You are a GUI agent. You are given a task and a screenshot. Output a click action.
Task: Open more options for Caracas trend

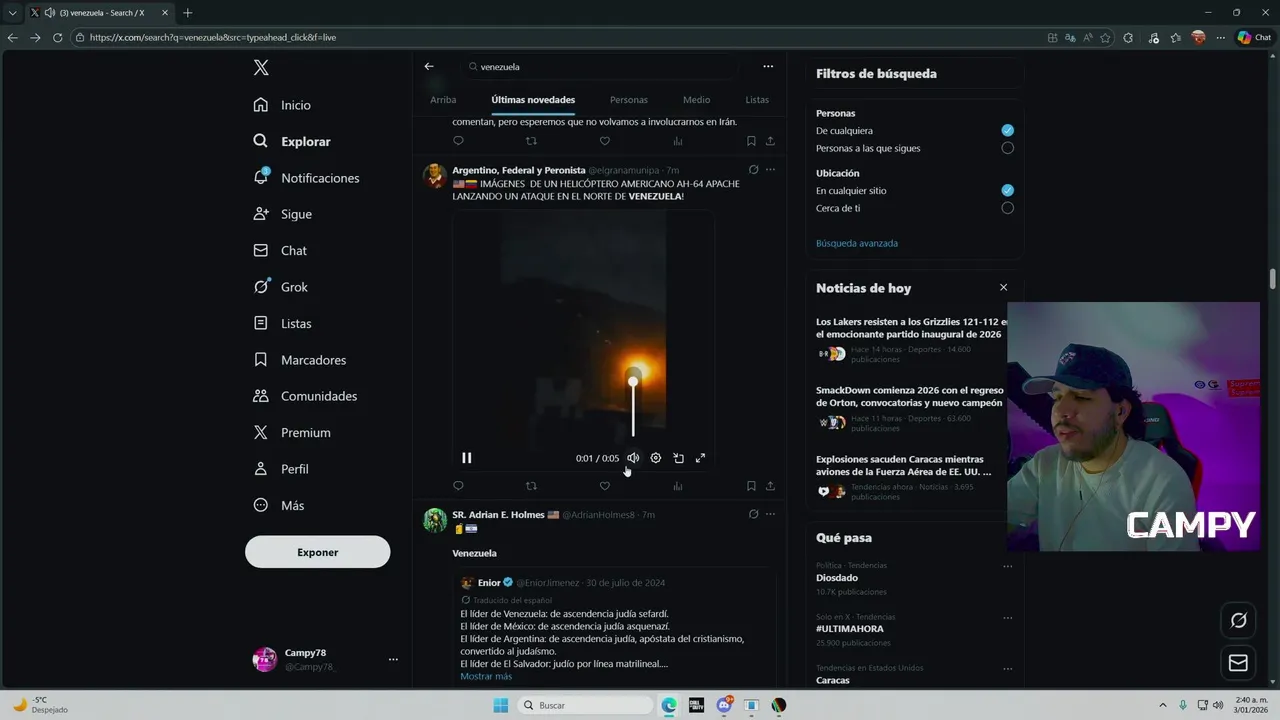1007,668
